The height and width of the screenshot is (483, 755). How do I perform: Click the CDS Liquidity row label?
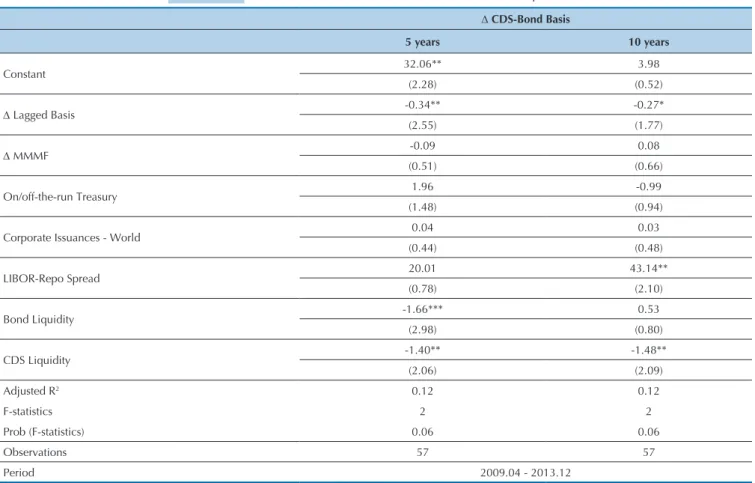click(x=37, y=361)
